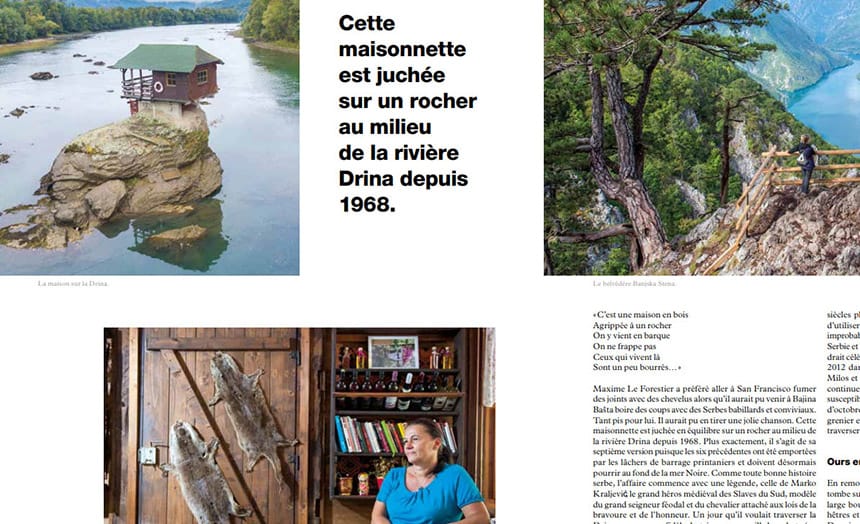Click the row of books on shelf

tap(395, 435)
